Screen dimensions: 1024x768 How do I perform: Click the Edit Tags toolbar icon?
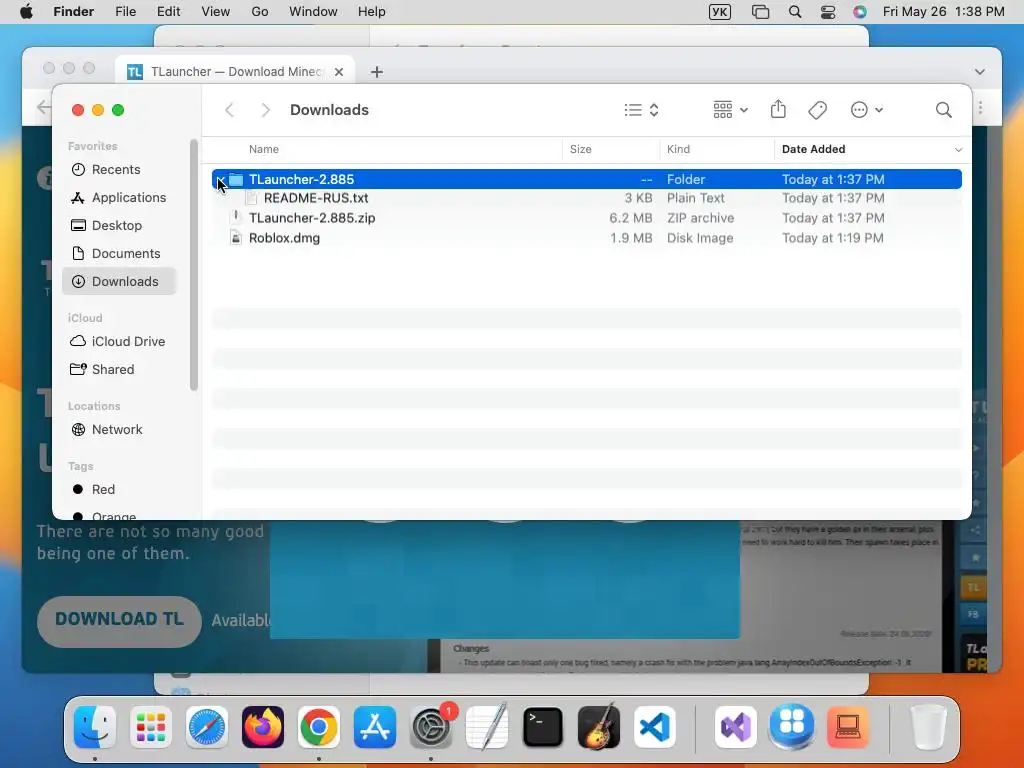[817, 110]
